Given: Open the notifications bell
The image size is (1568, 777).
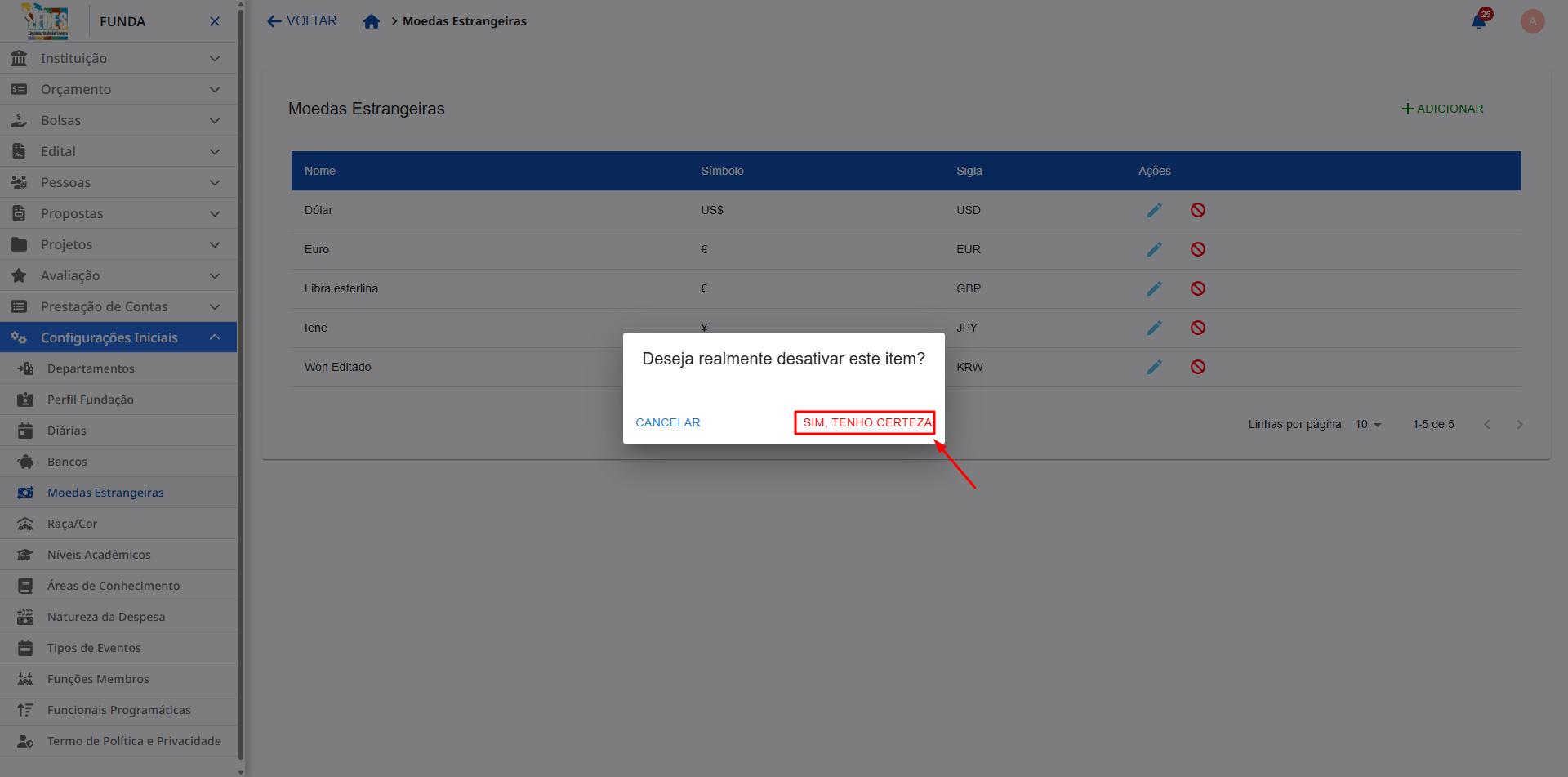Looking at the screenshot, I should (1479, 21).
